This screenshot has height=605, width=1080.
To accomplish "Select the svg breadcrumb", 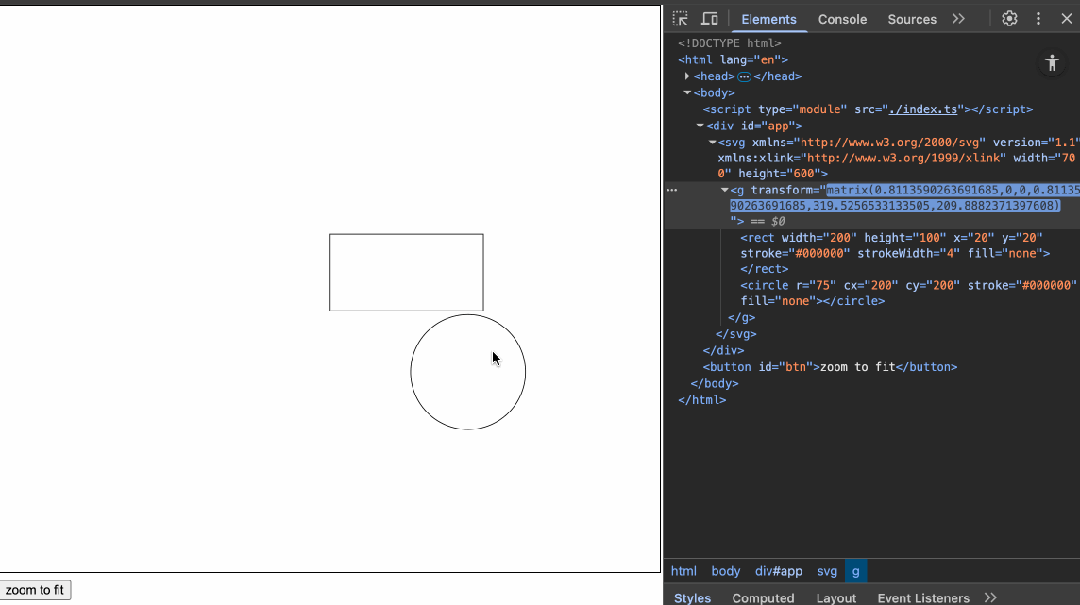I will [x=827, y=571].
